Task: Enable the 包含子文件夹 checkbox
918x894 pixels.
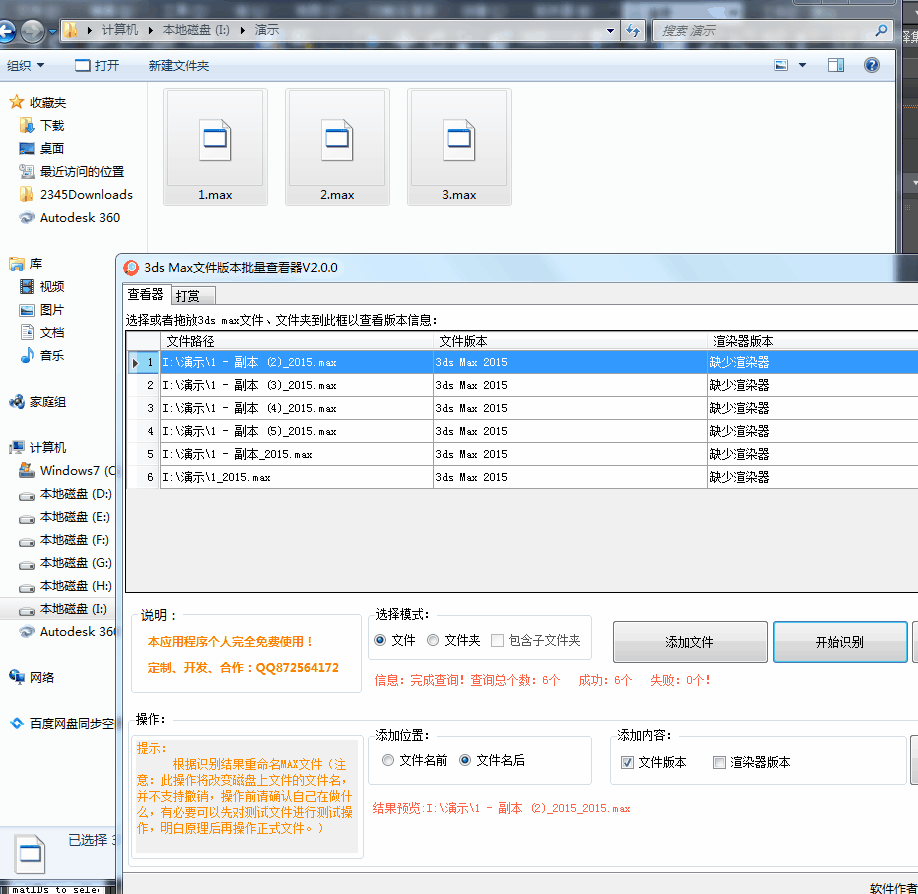Action: pos(497,640)
